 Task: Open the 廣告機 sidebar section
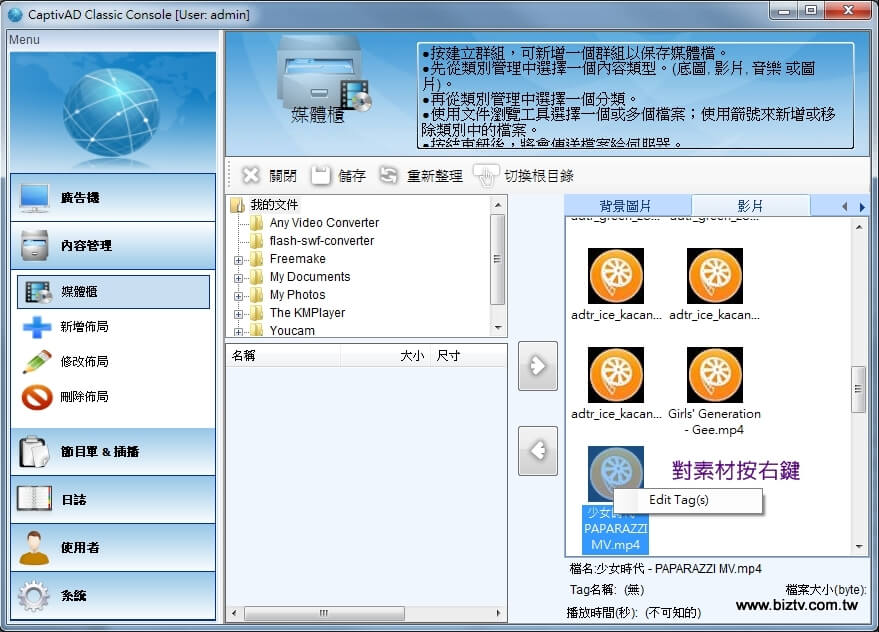(113, 198)
